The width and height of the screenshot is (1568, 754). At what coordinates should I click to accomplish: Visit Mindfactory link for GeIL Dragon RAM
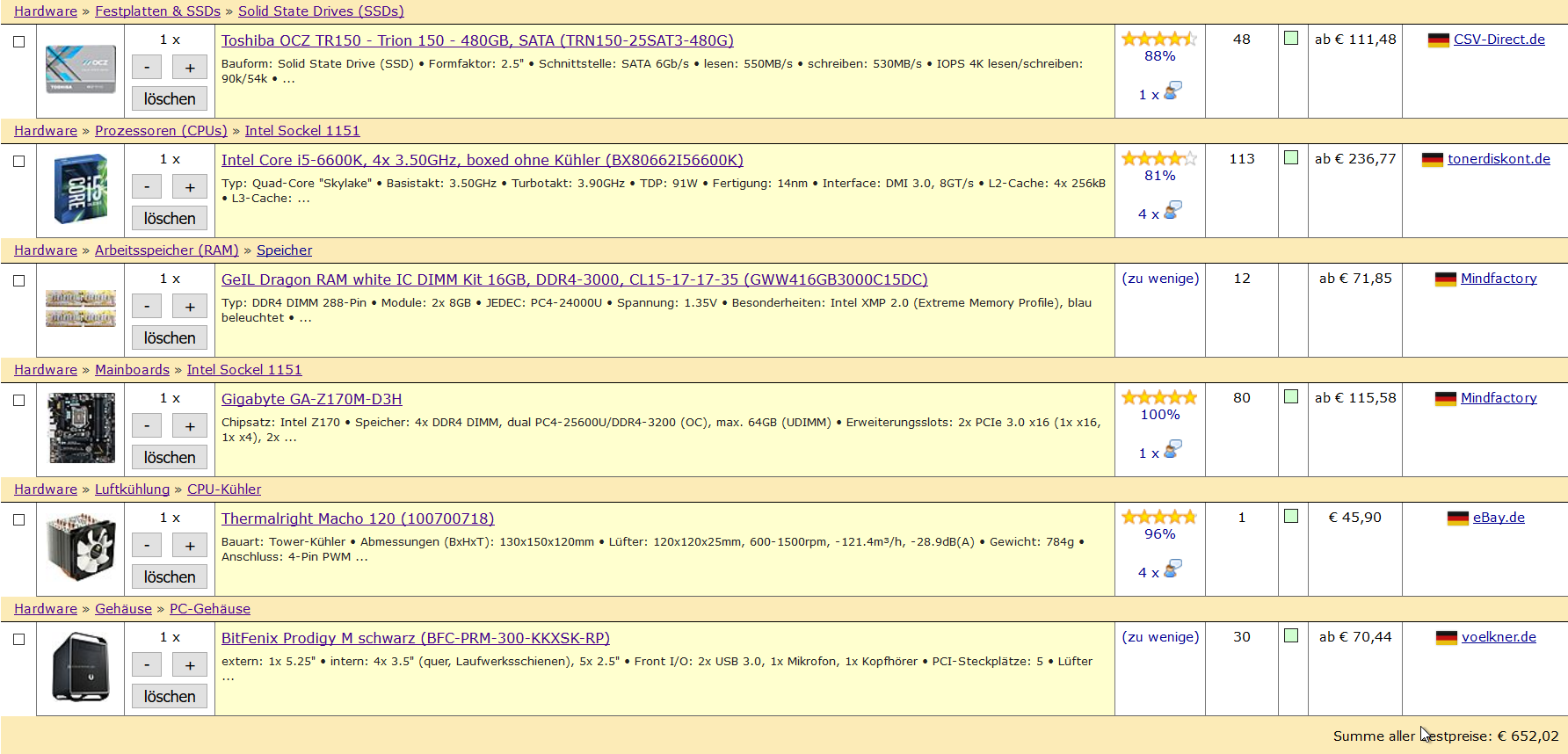point(1499,279)
